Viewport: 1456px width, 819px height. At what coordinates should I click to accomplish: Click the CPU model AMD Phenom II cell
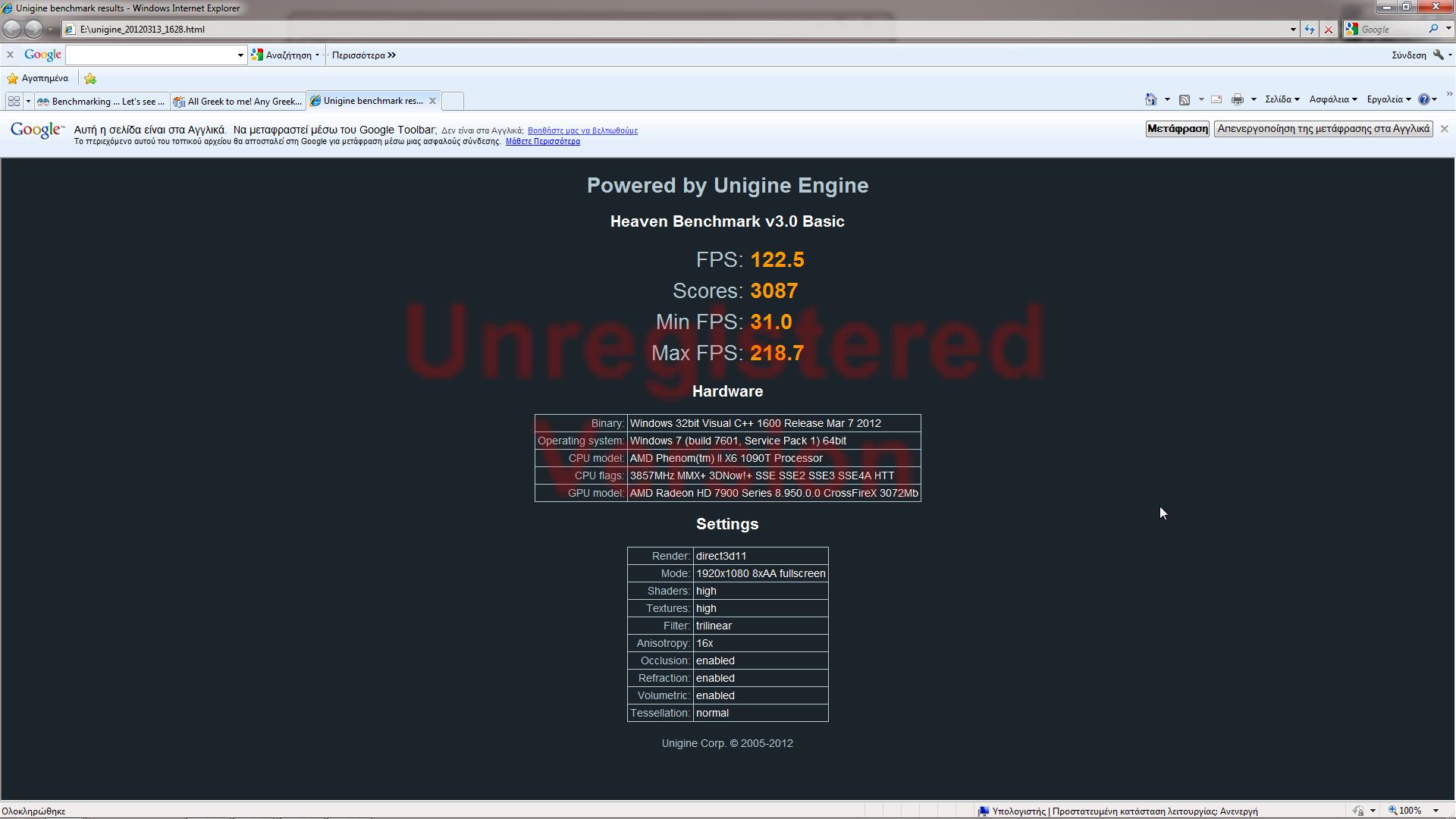click(774, 458)
